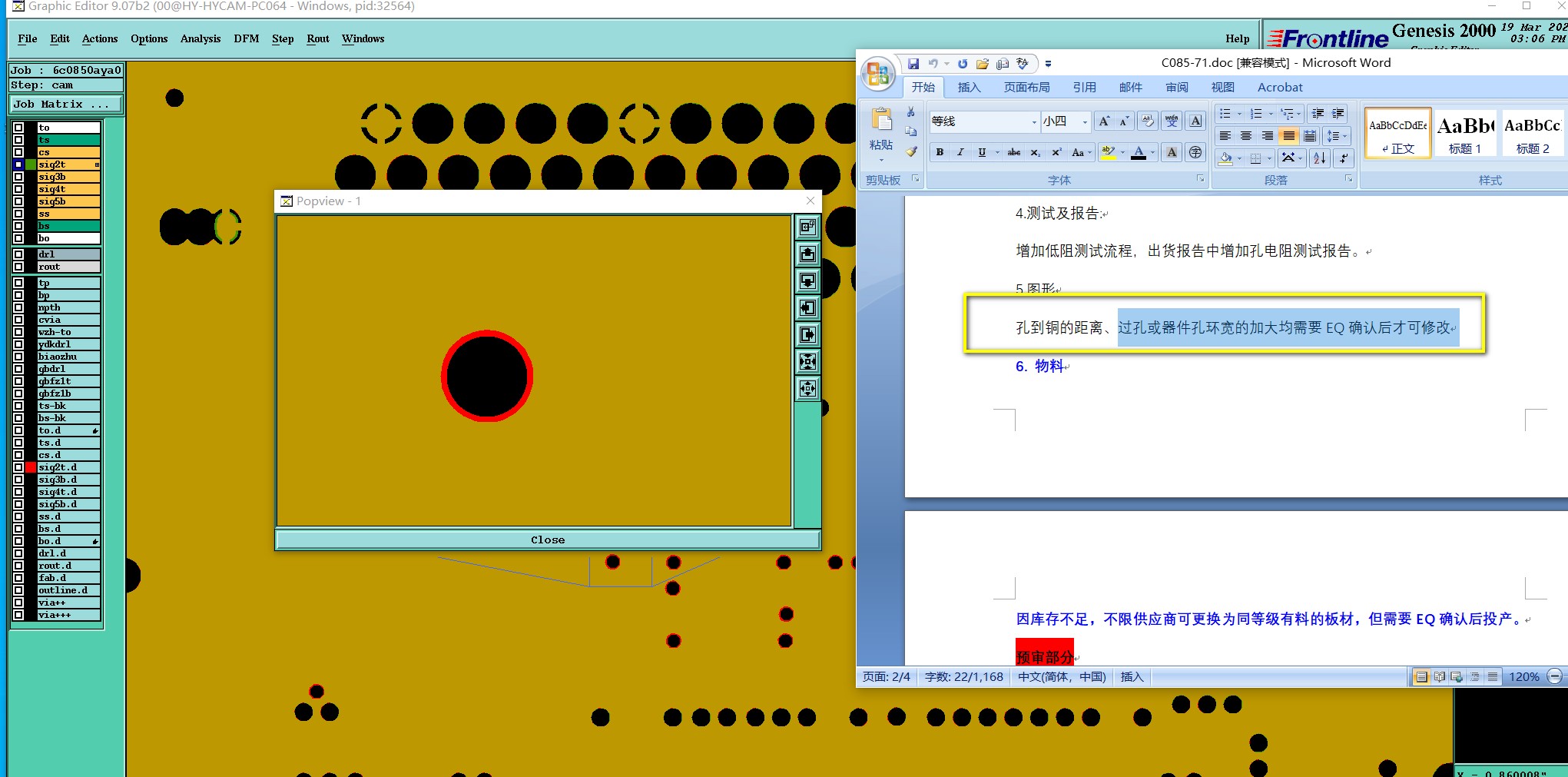
Task: Toggle the checkbox for layer sig2t.d
Action: 18,467
